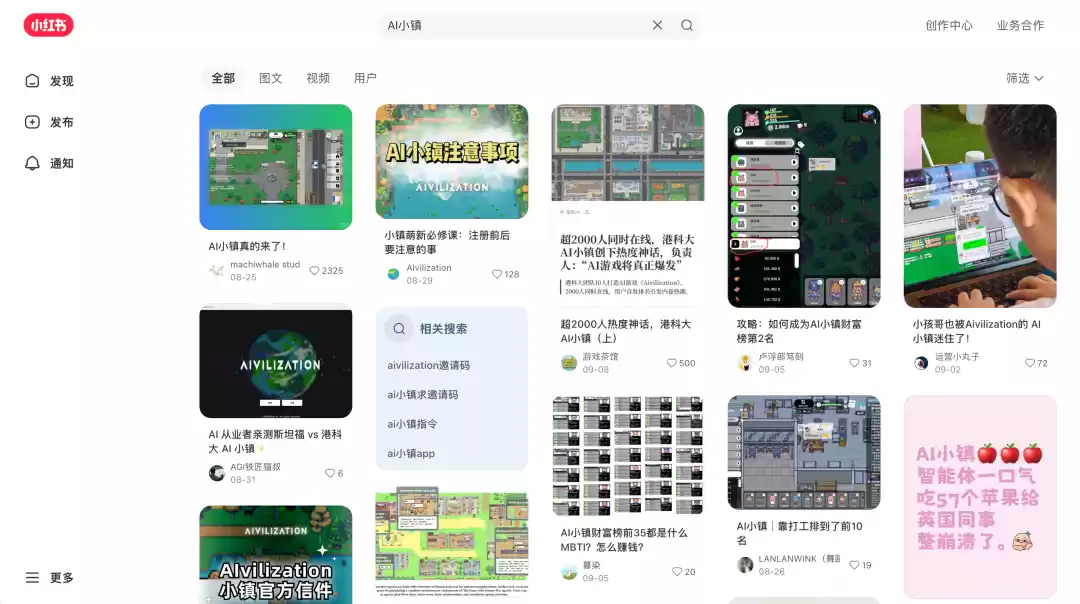Open 创作中心 link

pos(948,26)
